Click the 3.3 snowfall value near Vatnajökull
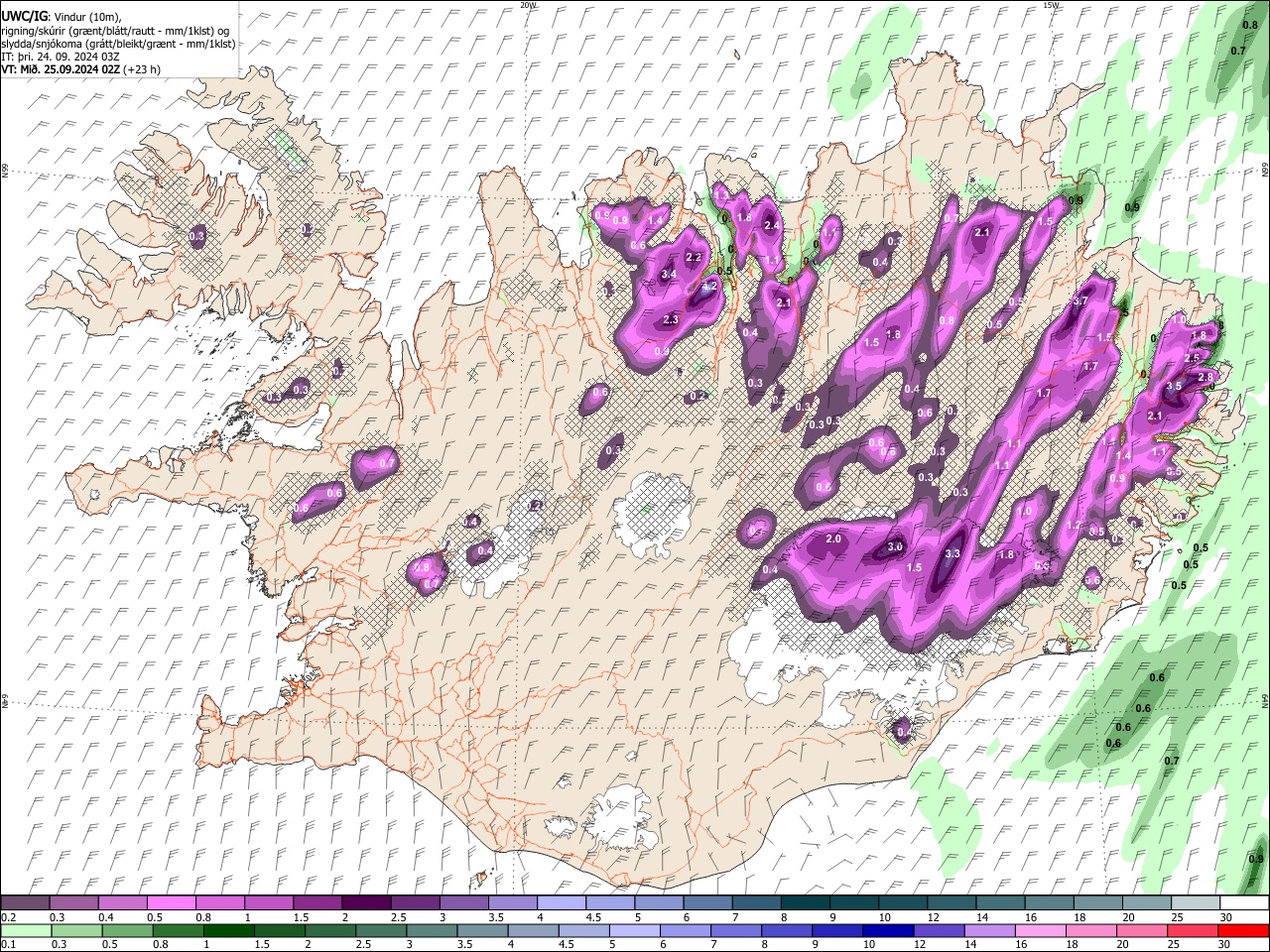1270x952 pixels. click(953, 553)
